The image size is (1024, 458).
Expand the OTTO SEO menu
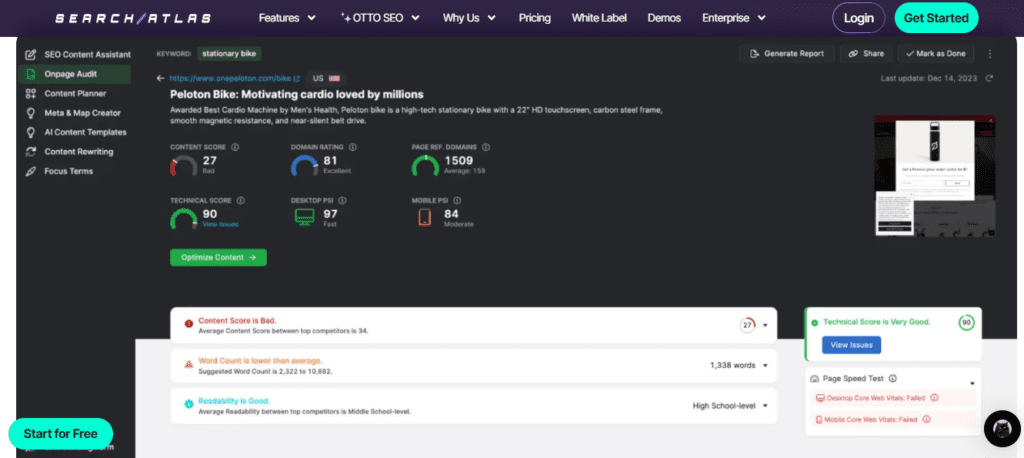point(380,18)
